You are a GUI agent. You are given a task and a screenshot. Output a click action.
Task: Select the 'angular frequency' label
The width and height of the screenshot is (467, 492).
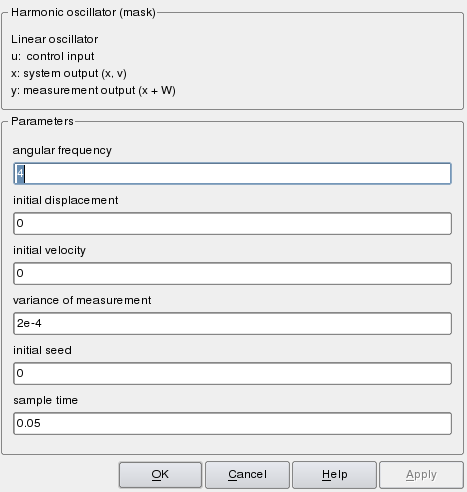point(62,151)
